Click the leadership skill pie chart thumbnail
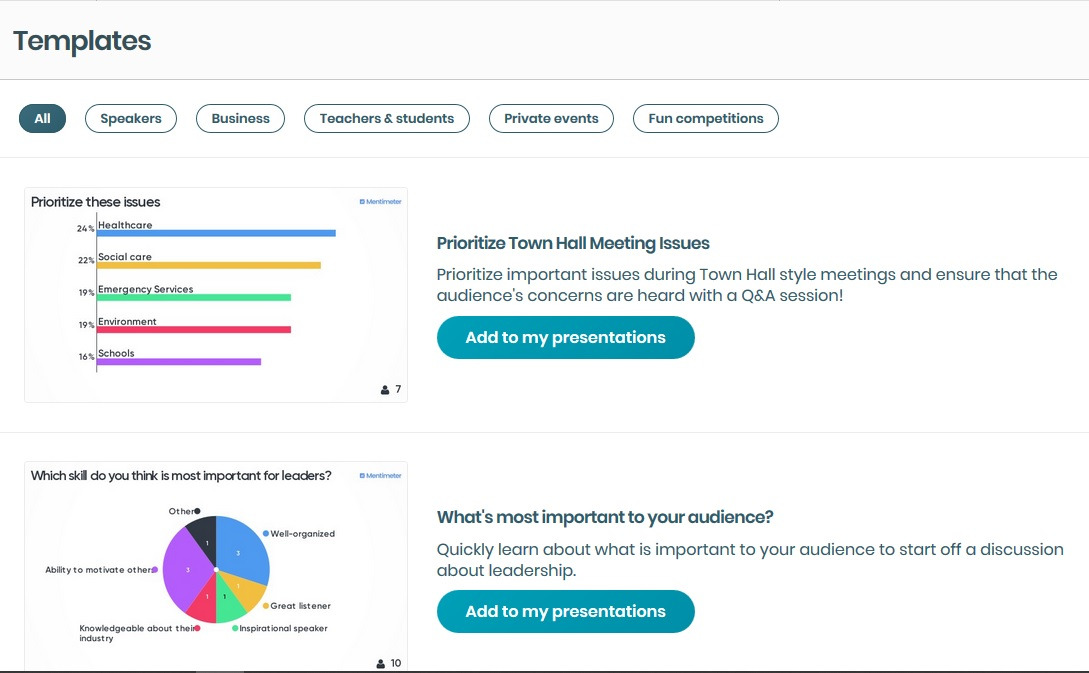 point(215,566)
